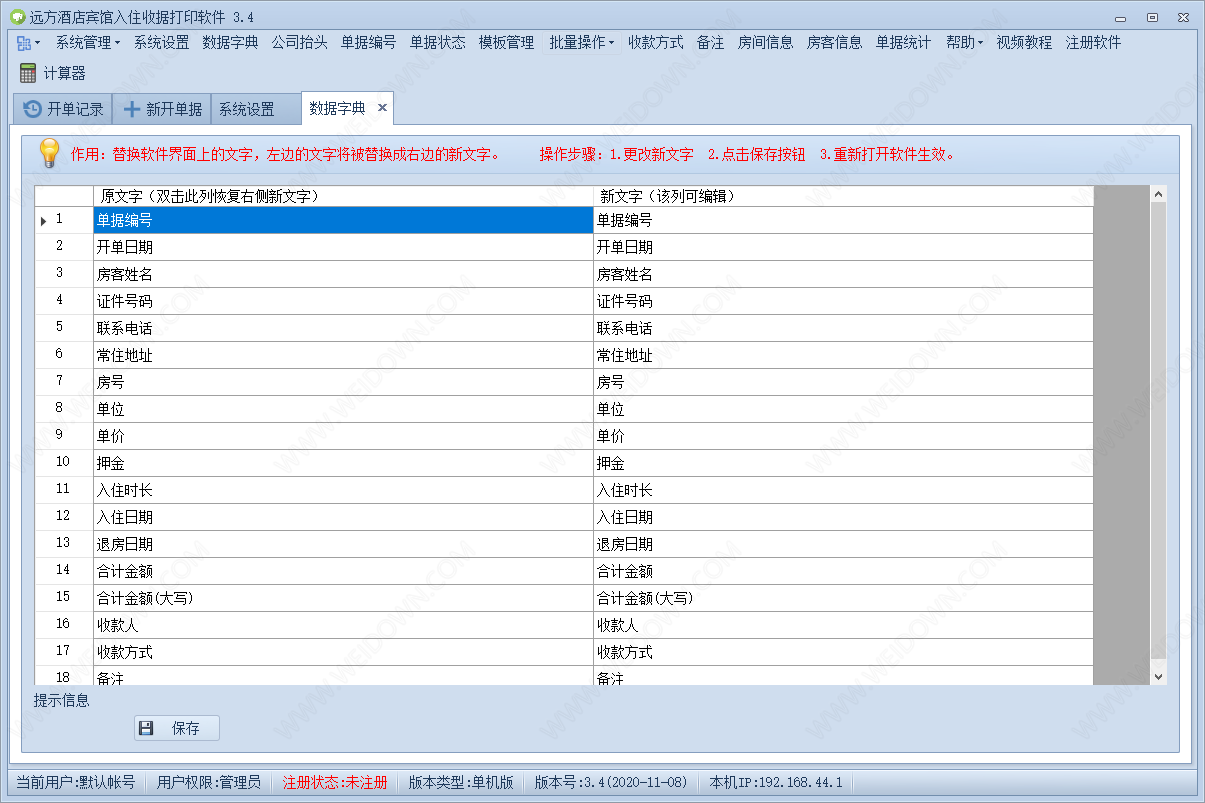
Task: Click 本机IP:192.168.44.1 status entry
Action: (x=775, y=782)
